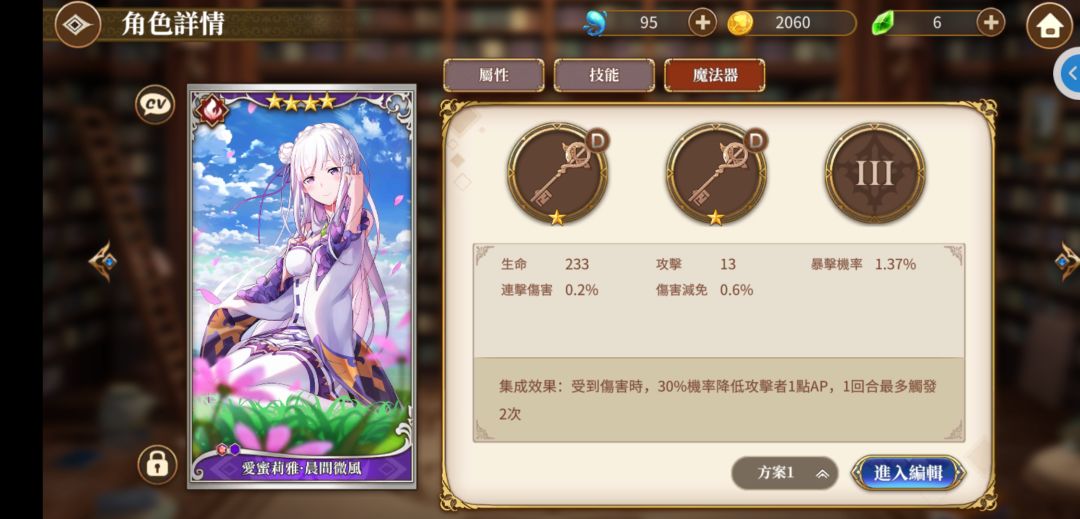This screenshot has width=1080, height=519.
Task: Tap the 愛蜜莉雅 character card artwork
Action: pos(302,286)
